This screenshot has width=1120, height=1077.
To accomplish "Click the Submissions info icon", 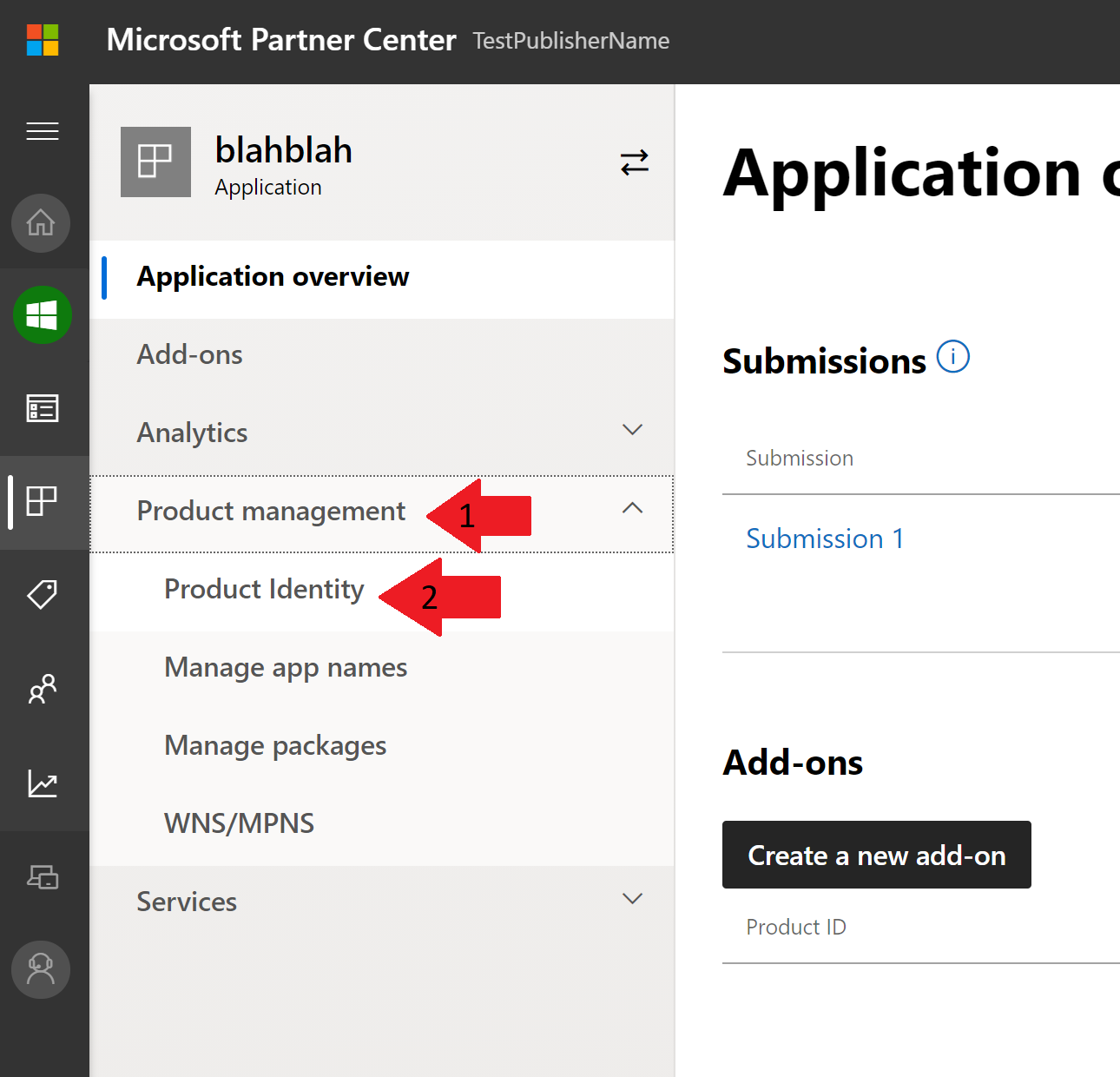I will pos(953,357).
